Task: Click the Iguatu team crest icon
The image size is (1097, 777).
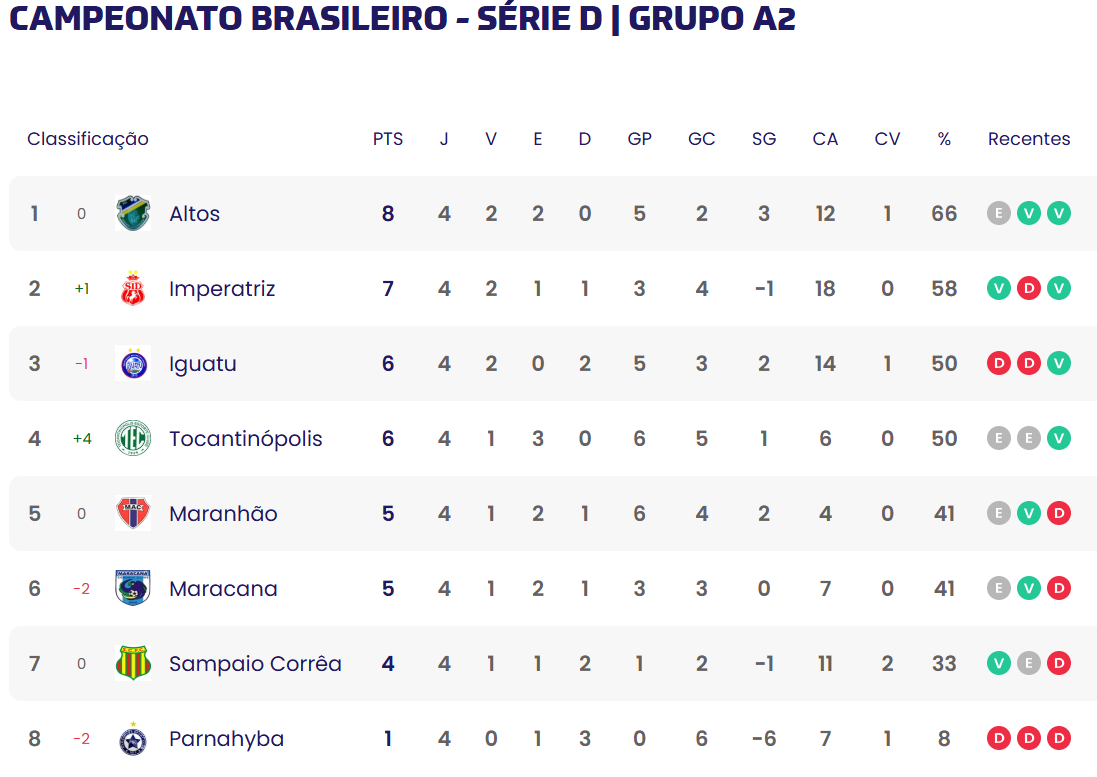Action: 133,364
